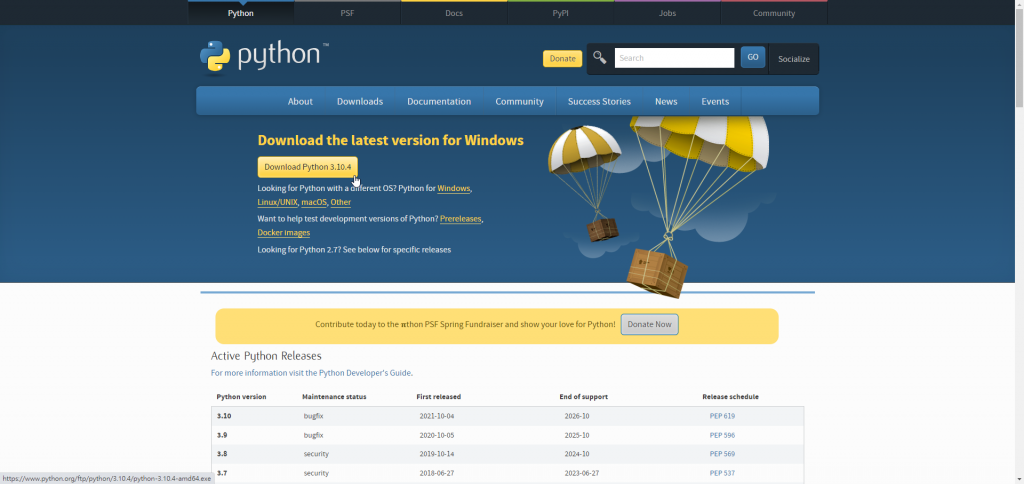
Task: Click the Python logo in the header
Action: click(264, 57)
